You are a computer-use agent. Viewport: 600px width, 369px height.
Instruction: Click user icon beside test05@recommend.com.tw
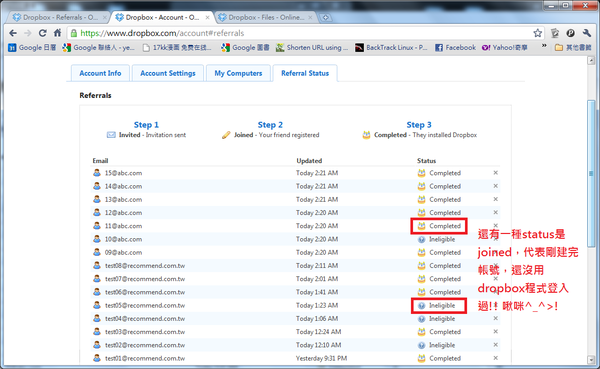click(x=97, y=305)
